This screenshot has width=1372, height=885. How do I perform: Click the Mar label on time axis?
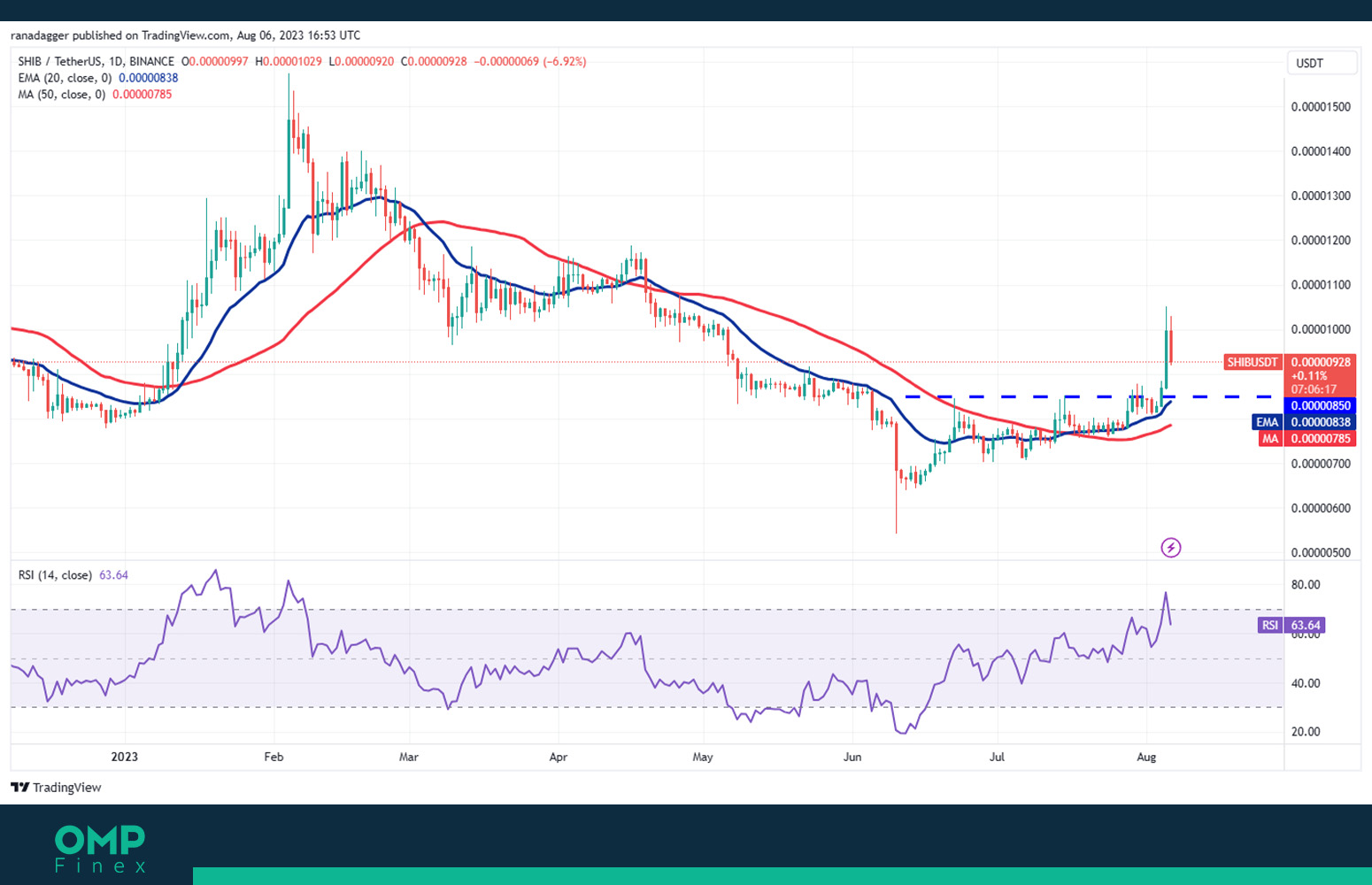tap(409, 757)
